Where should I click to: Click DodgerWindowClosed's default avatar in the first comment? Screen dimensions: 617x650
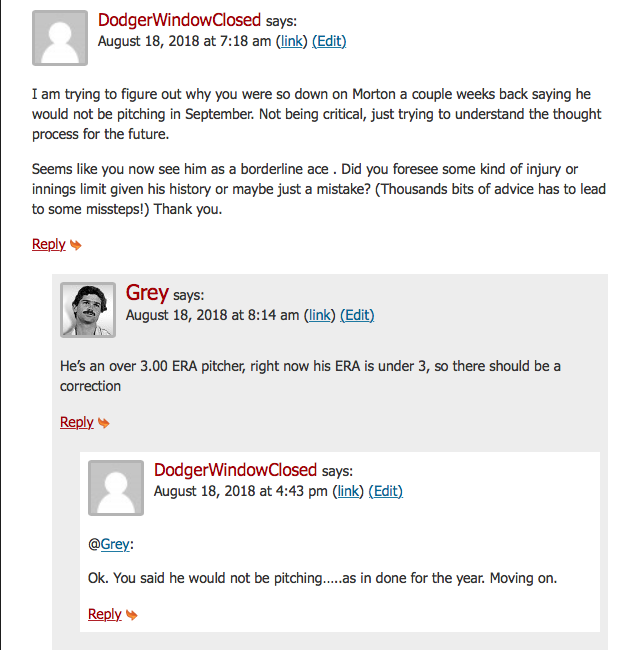(60, 38)
